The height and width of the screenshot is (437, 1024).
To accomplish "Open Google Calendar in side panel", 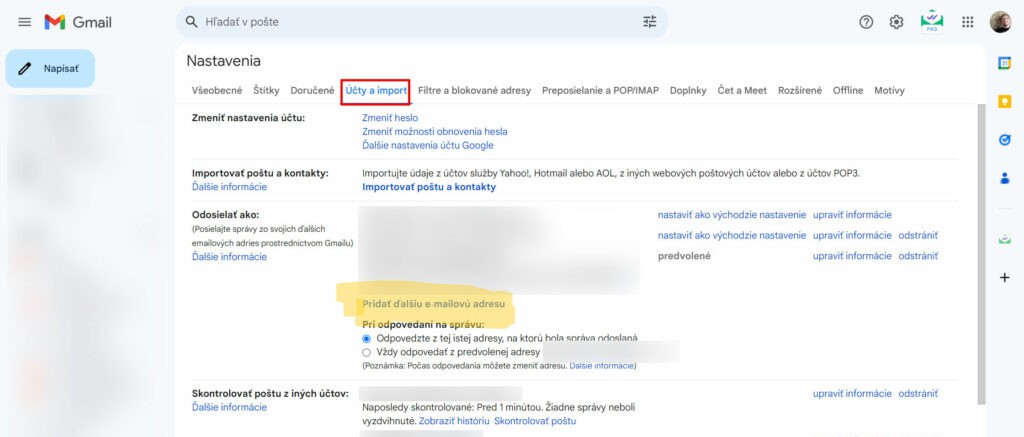I will [x=1004, y=63].
